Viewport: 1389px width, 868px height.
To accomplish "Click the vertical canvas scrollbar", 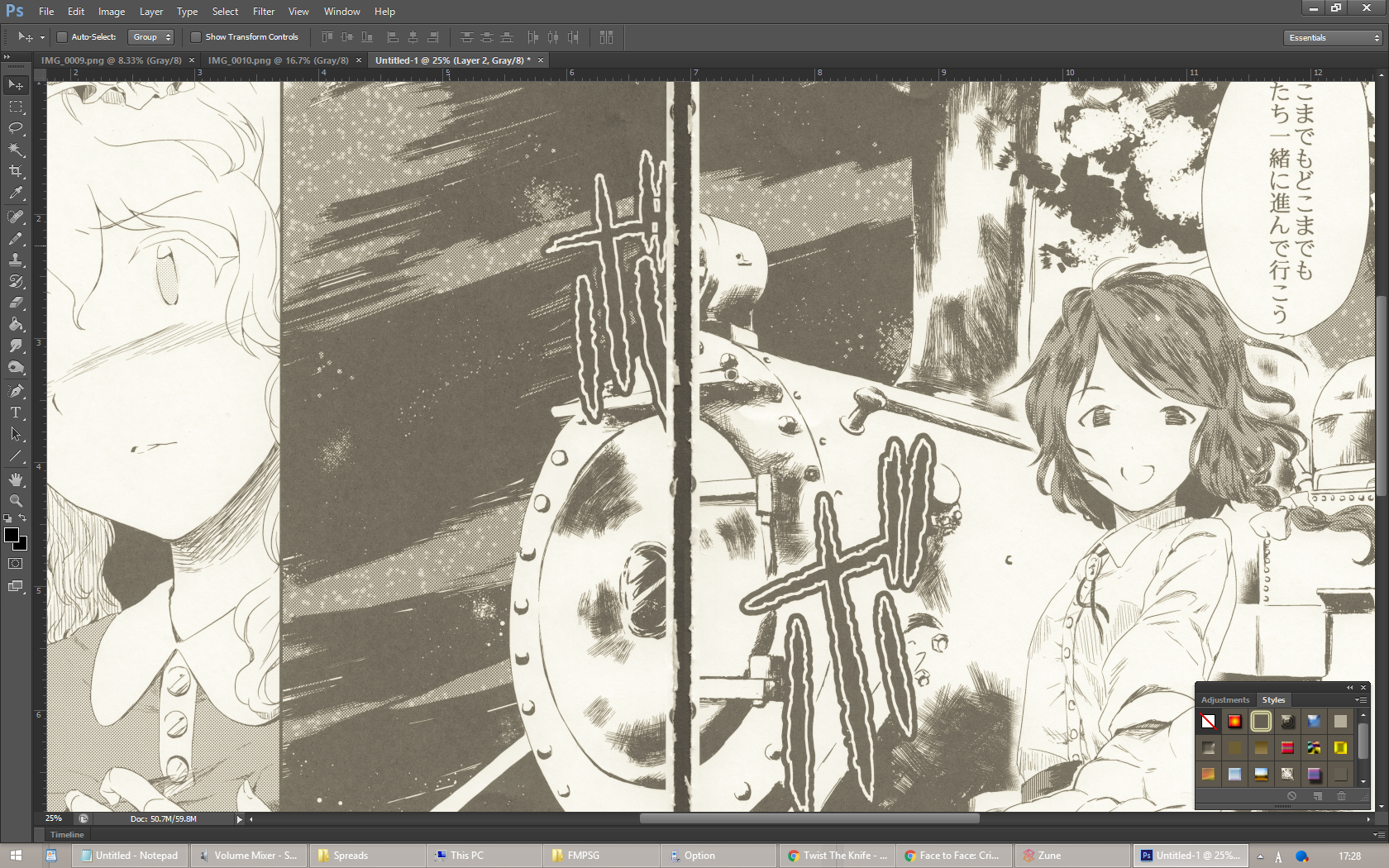I will point(1382,394).
